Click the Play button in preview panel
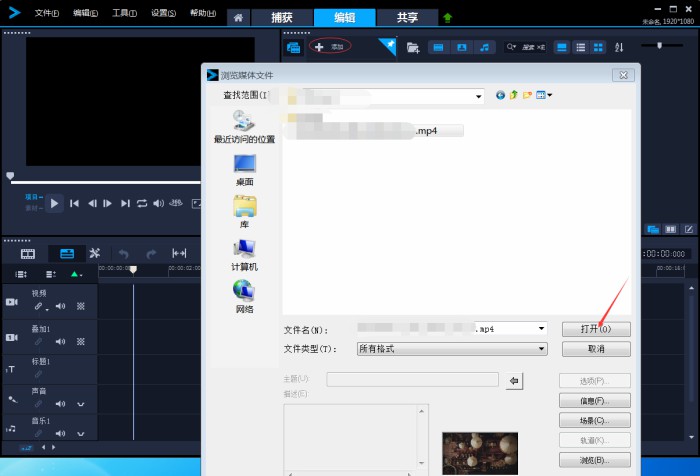700x476 pixels. click(55, 203)
